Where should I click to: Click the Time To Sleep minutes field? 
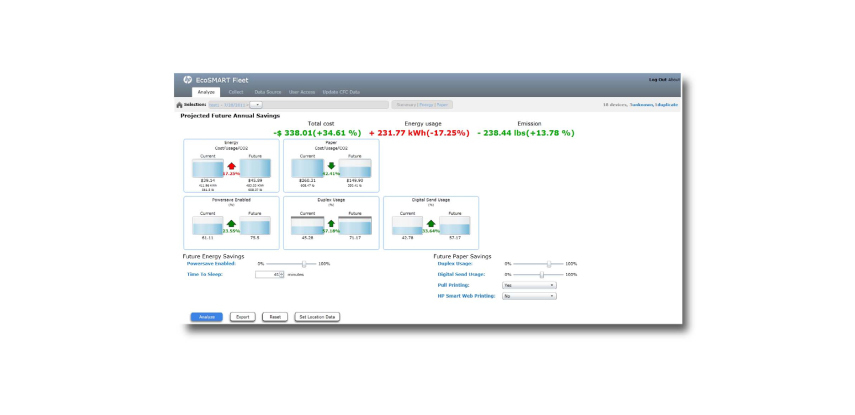point(270,274)
